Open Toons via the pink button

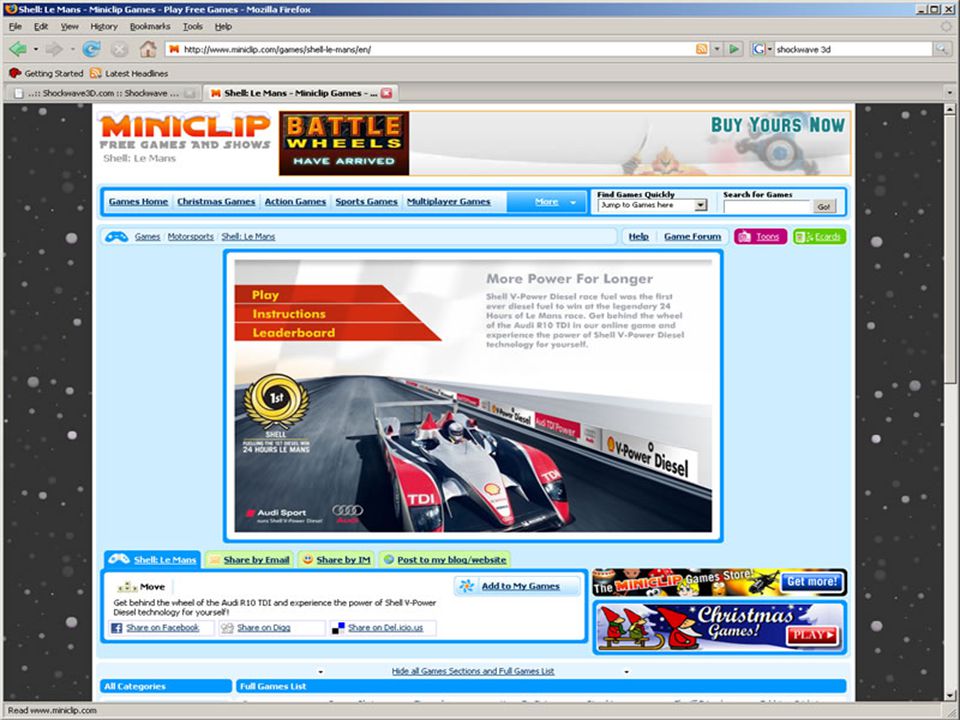point(760,236)
